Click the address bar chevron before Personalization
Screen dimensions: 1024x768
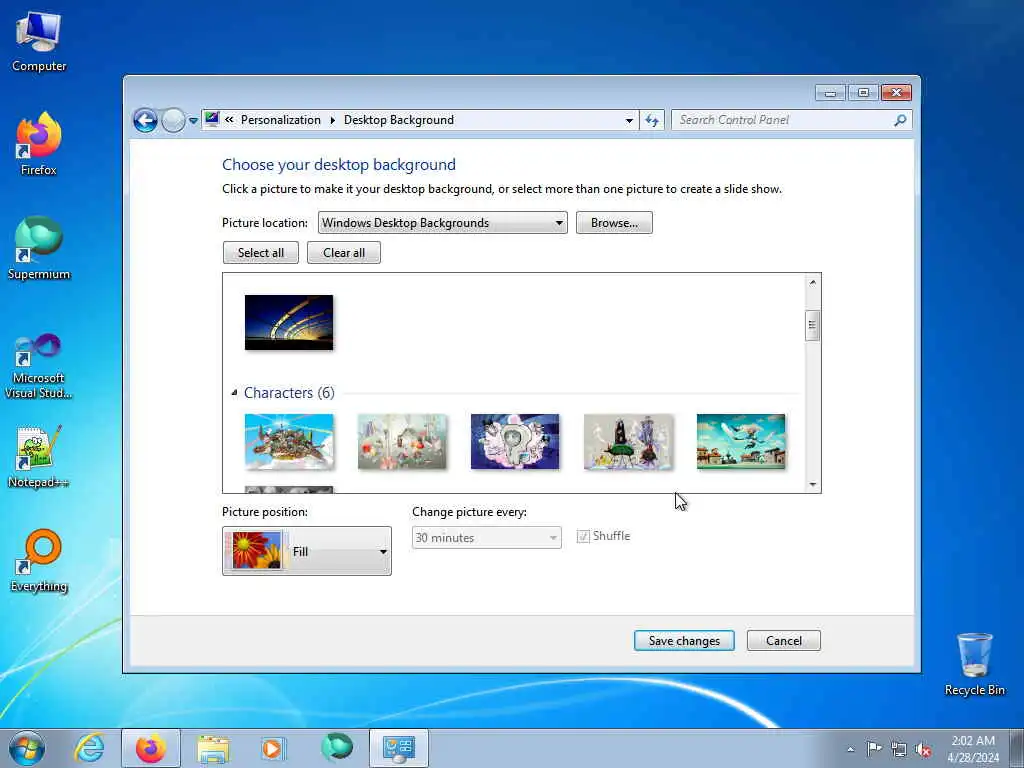pos(229,120)
